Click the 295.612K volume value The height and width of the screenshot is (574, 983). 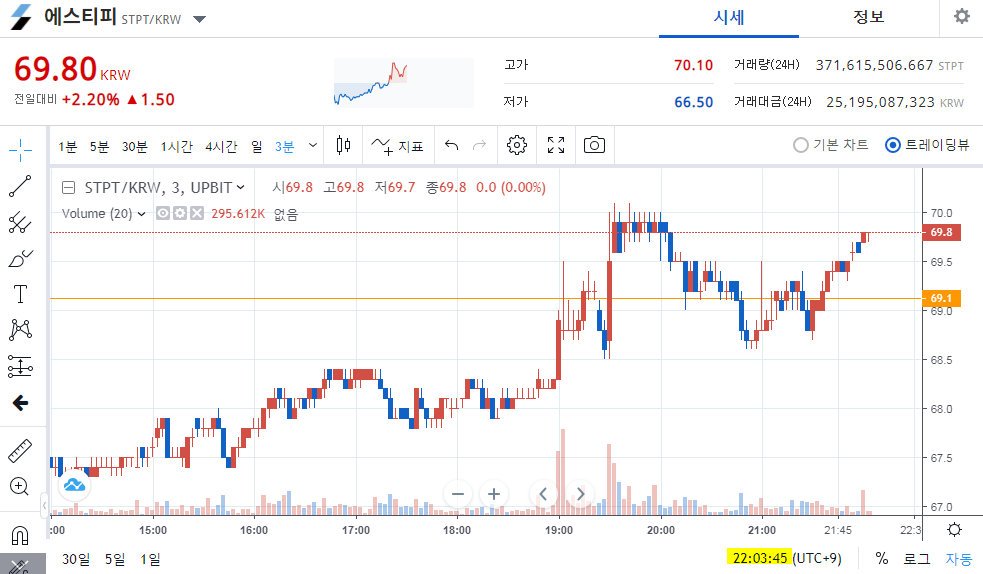(238, 214)
